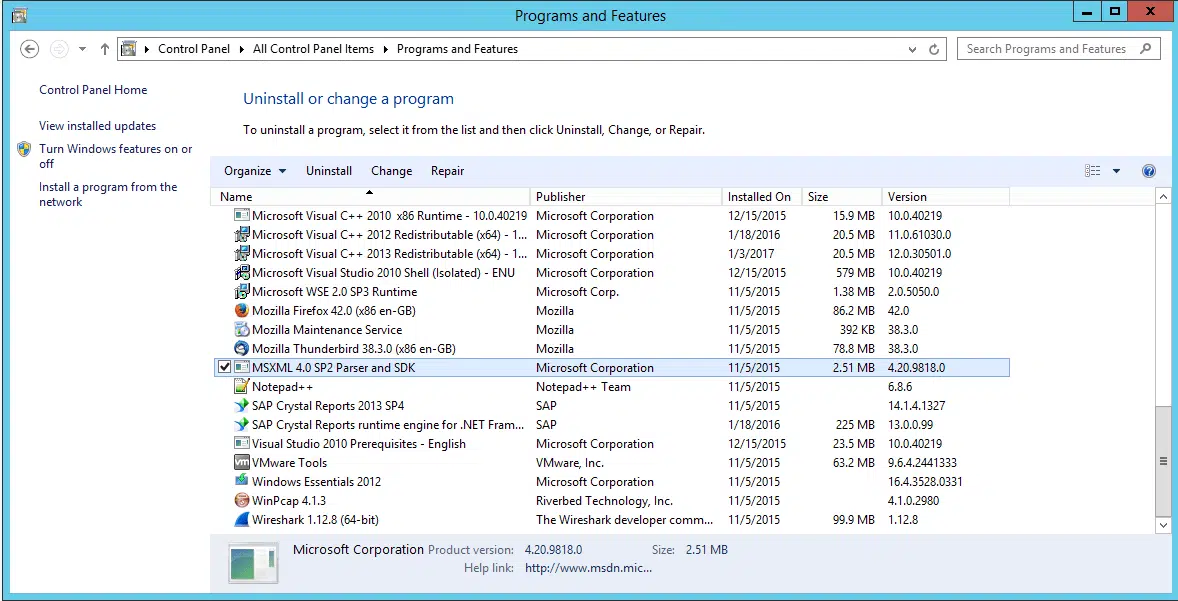Select the VMware, Inc. publisher cell
1178x601 pixels.
click(569, 463)
